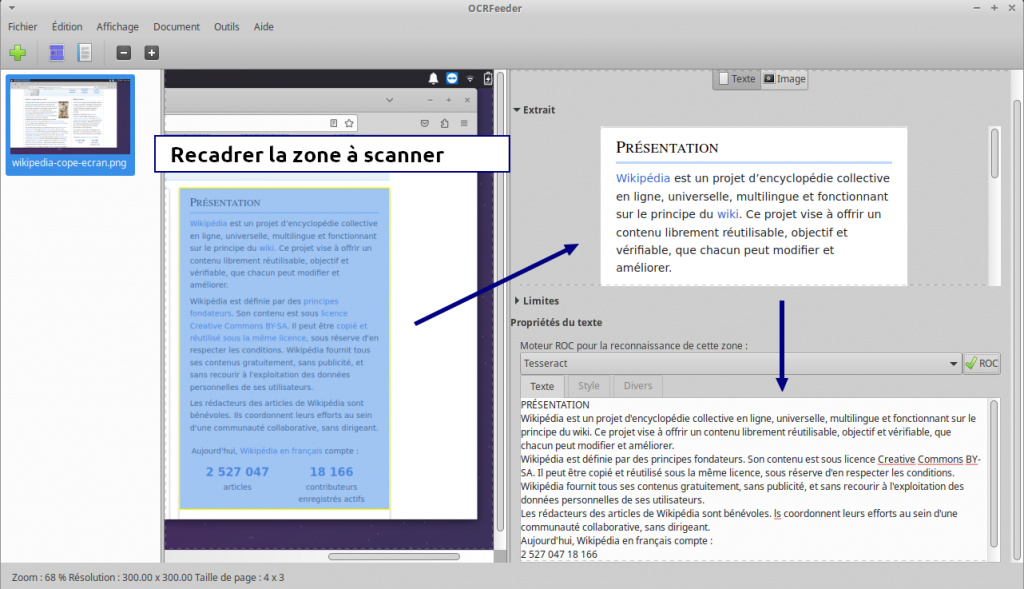Screen dimensions: 1024x589
Task: Set zone type to Texte toggle button
Action: point(736,79)
